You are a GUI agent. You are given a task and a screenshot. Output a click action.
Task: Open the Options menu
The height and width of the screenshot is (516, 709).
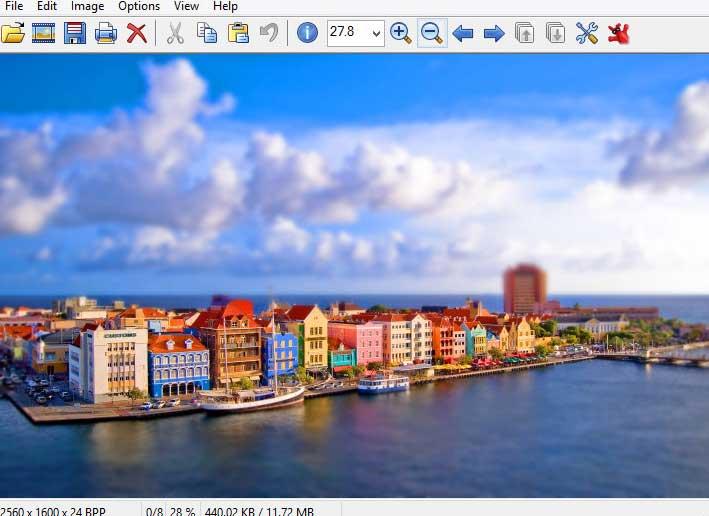click(x=139, y=6)
